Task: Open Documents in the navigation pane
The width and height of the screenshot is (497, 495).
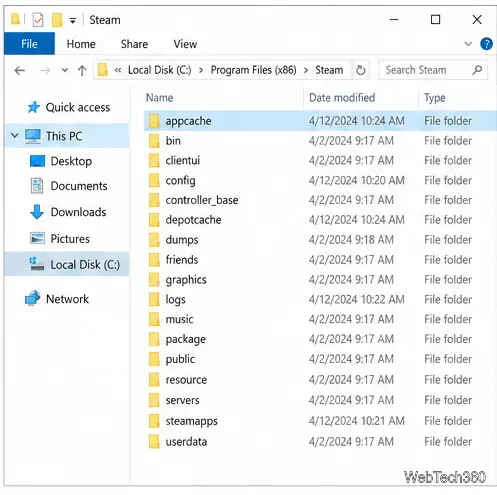Action: [79, 186]
